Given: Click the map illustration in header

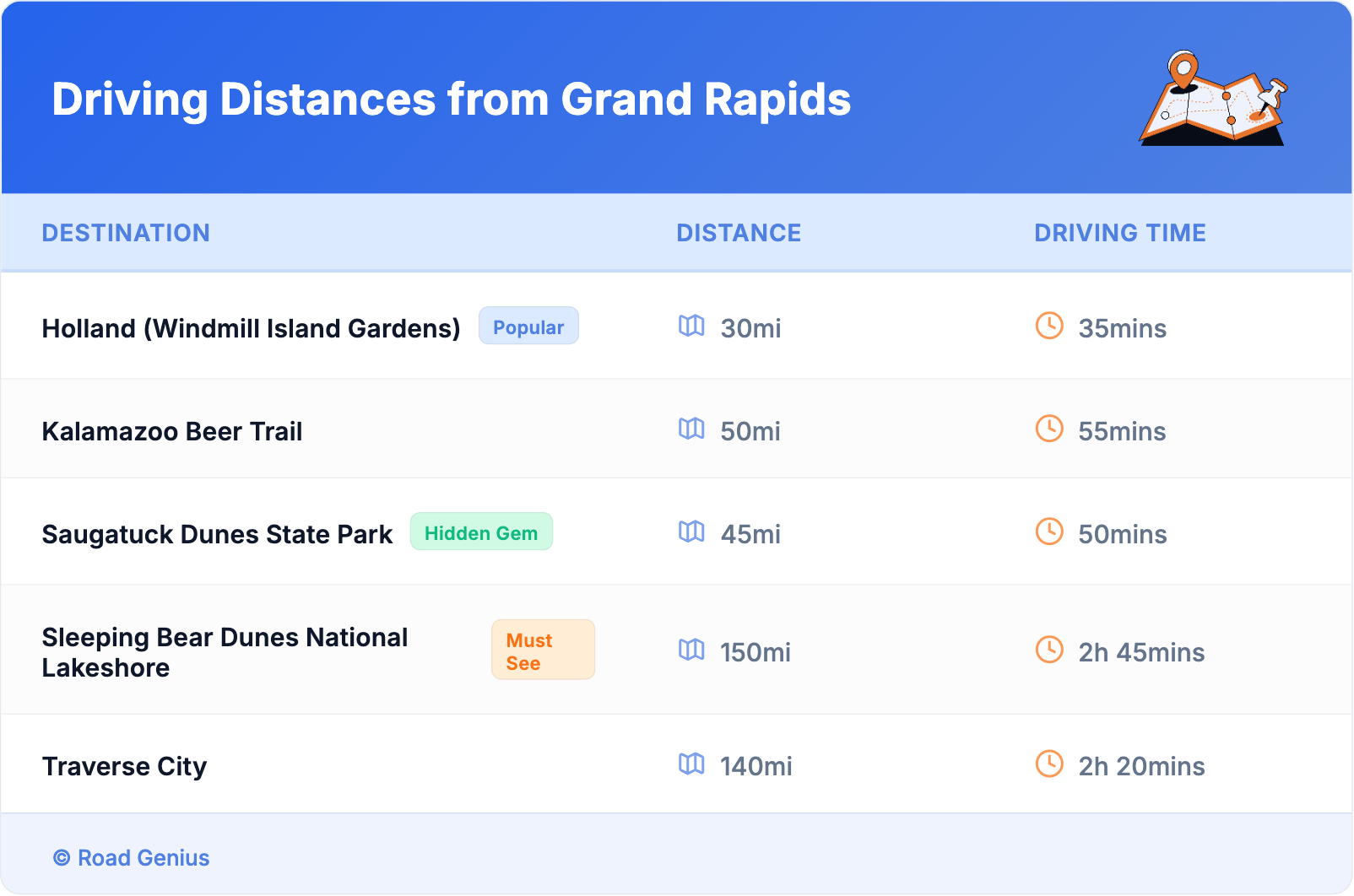Looking at the screenshot, I should (x=1213, y=100).
